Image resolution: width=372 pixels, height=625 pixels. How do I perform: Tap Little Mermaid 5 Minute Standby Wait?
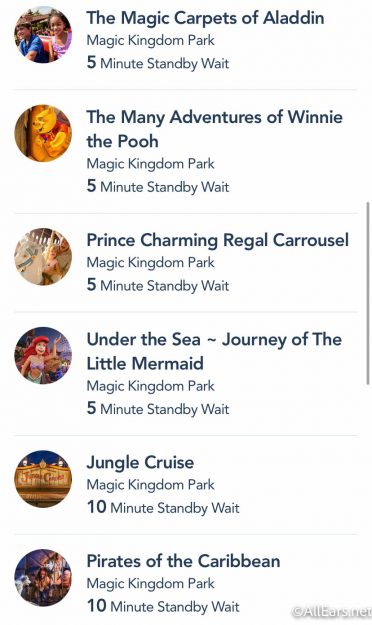(158, 409)
